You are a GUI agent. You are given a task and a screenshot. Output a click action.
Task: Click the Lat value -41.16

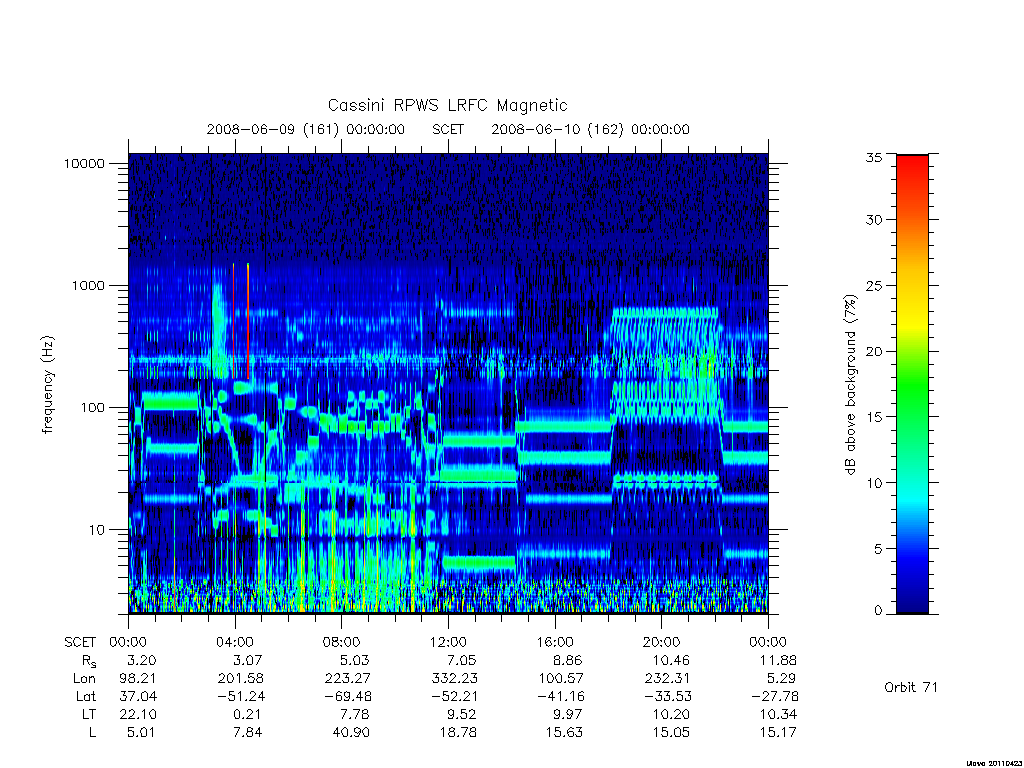pyautogui.click(x=560, y=697)
